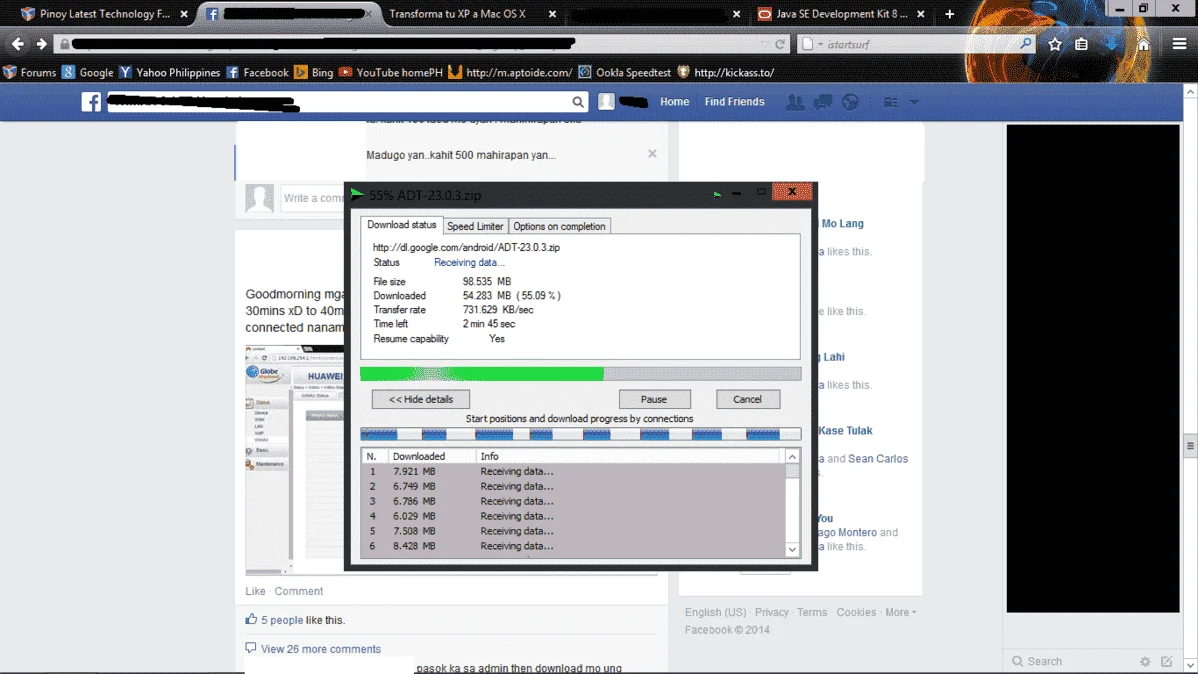Open Facebook friend requests icon
Image resolution: width=1198 pixels, height=674 pixels.
(795, 102)
